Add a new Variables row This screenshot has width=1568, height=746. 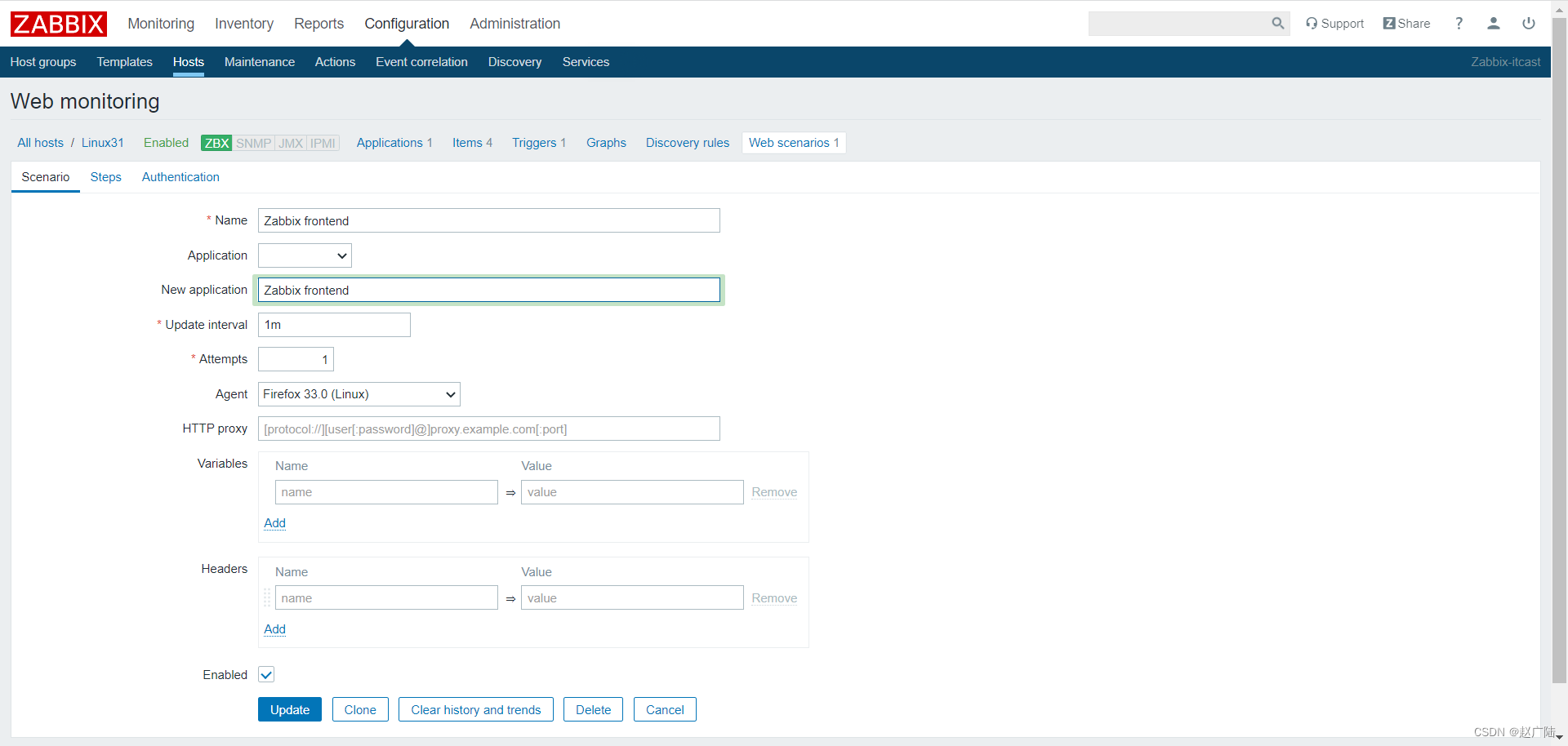[274, 523]
